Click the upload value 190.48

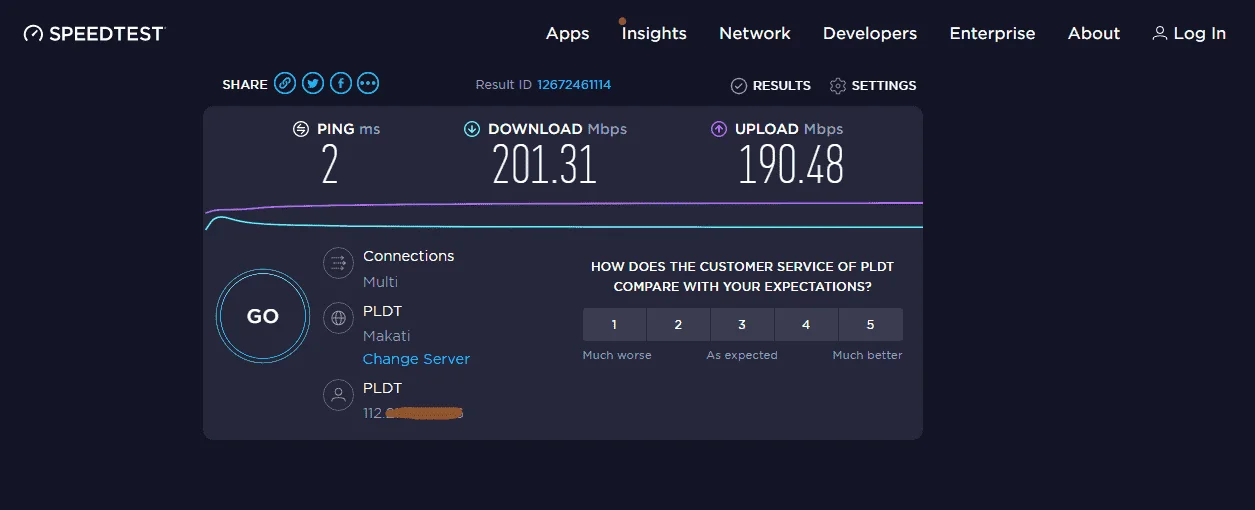[791, 165]
